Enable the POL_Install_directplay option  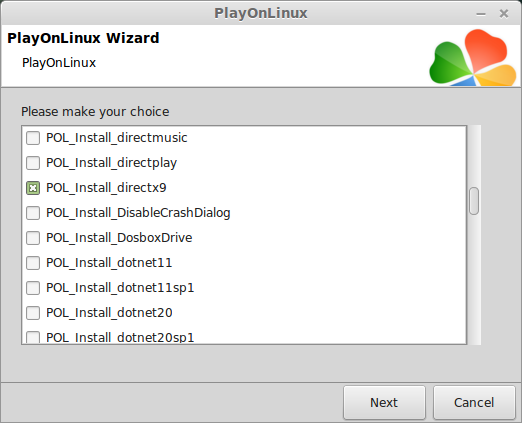click(x=33, y=163)
